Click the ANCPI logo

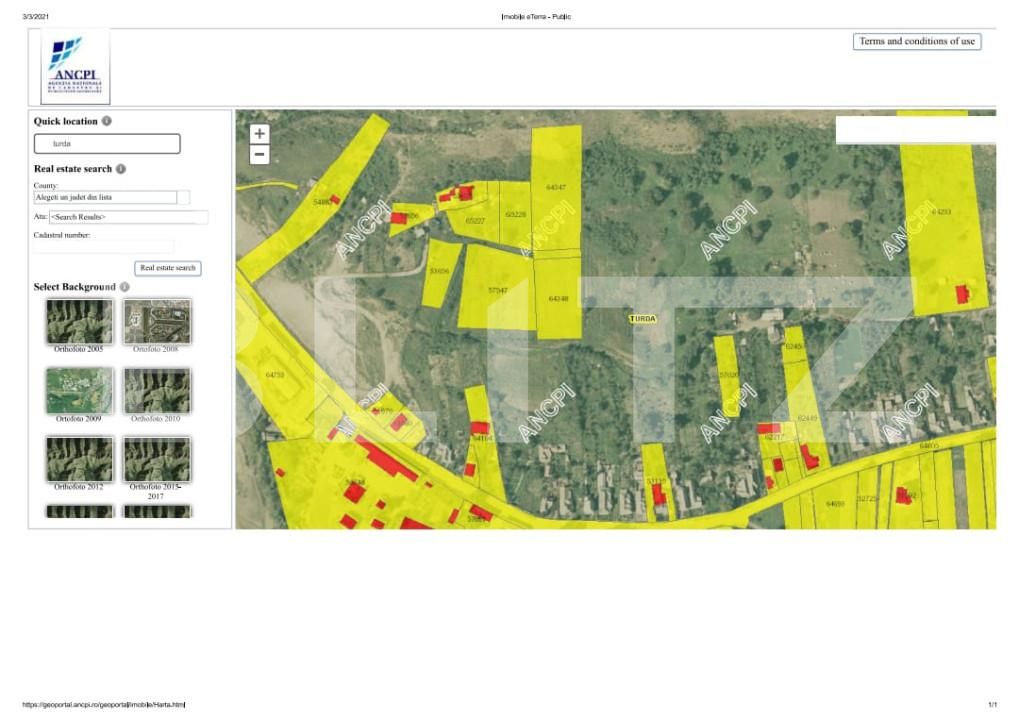(75, 66)
